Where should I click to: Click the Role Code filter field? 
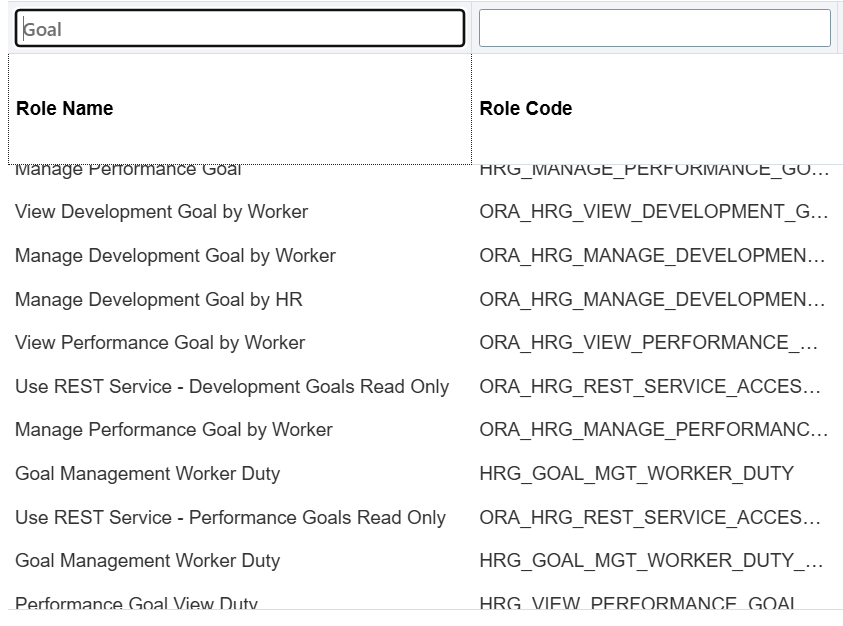click(x=655, y=28)
